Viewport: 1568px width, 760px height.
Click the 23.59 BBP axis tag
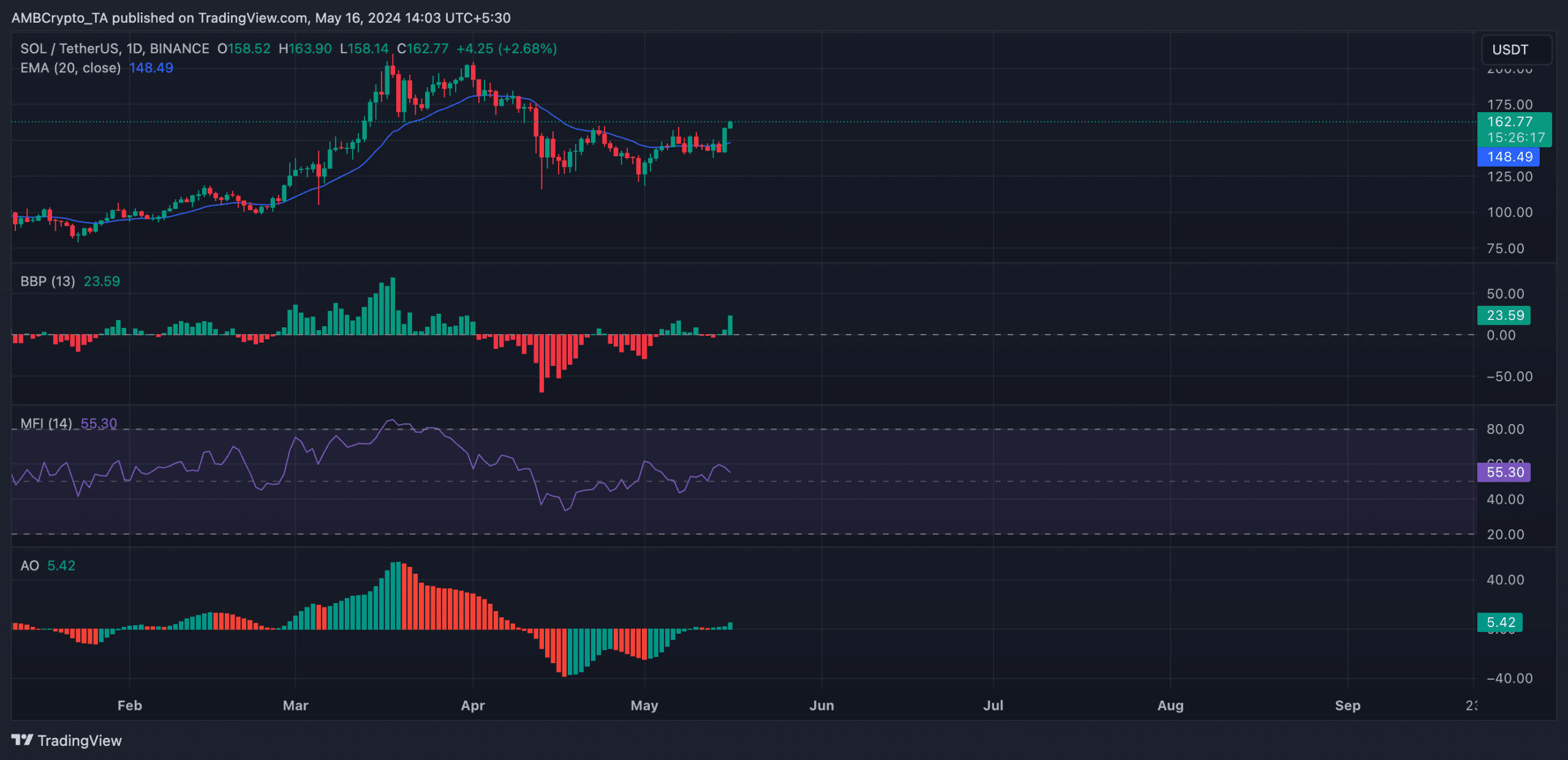pyautogui.click(x=1504, y=316)
